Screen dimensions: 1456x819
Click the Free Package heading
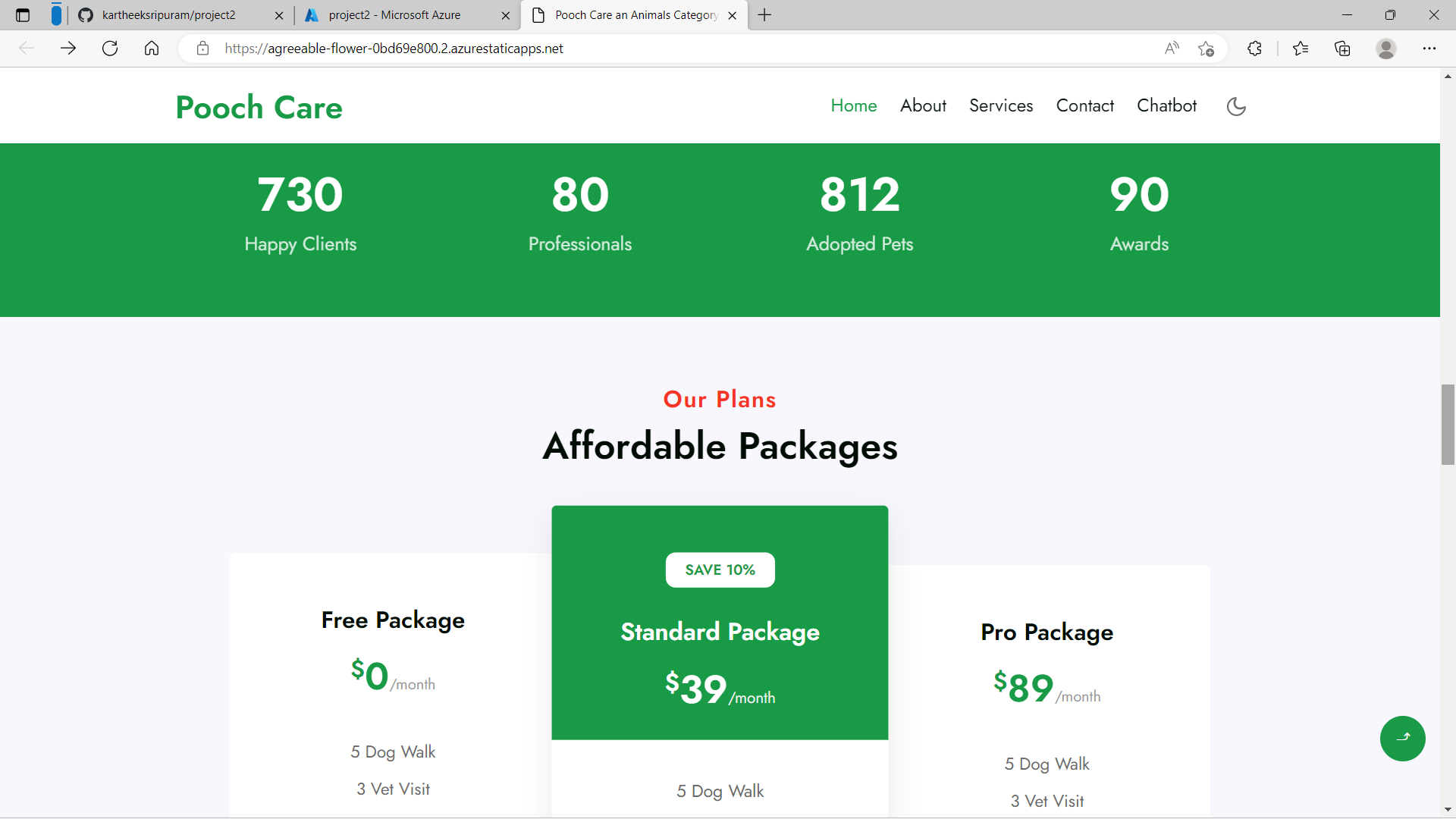pos(393,620)
